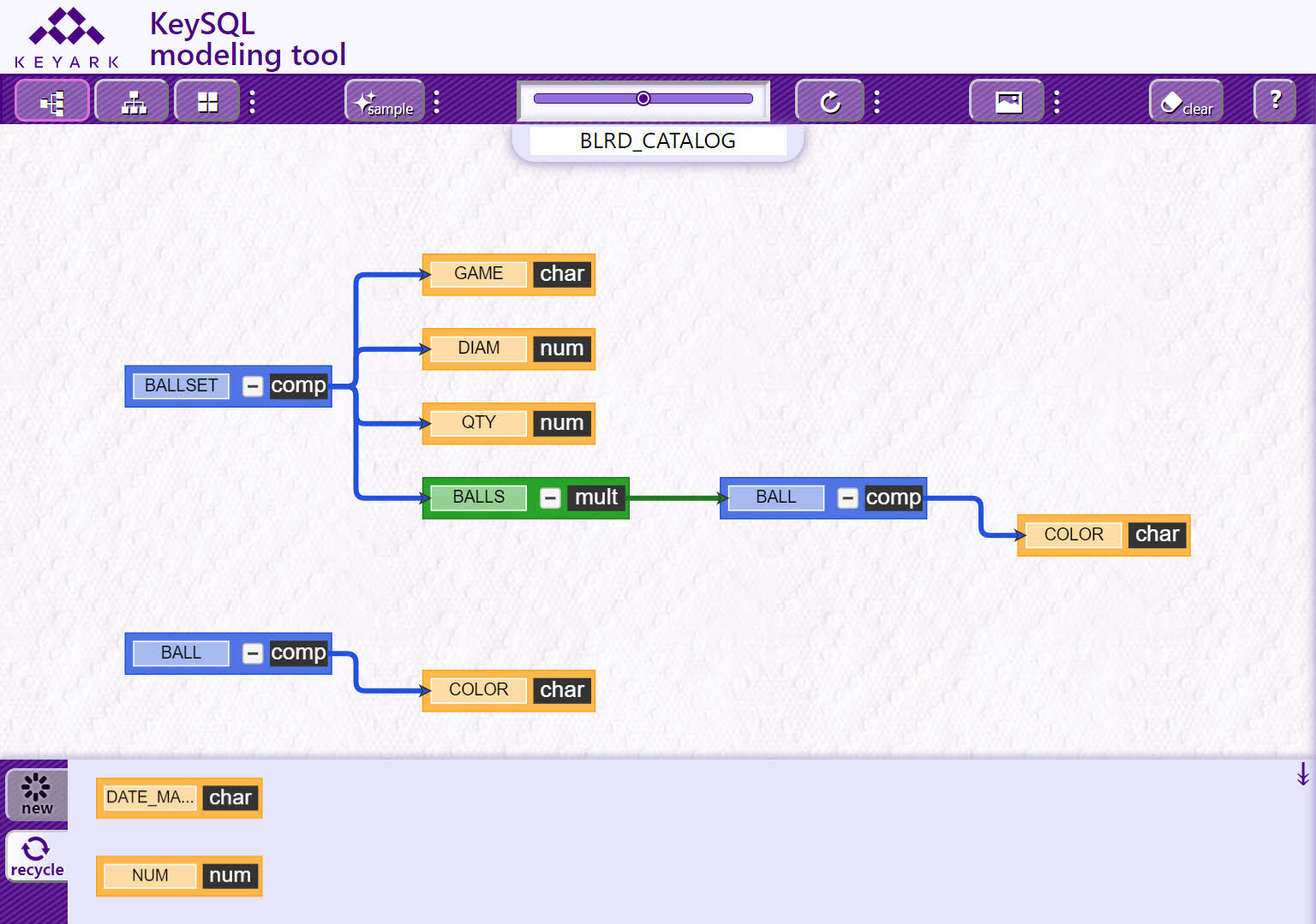Load the sample model

(385, 102)
